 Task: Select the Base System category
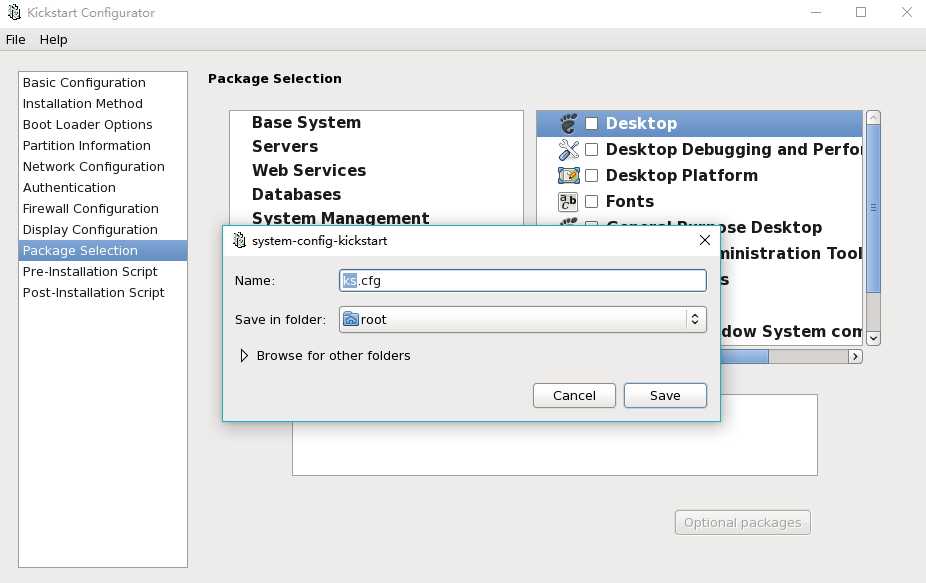coord(377,122)
